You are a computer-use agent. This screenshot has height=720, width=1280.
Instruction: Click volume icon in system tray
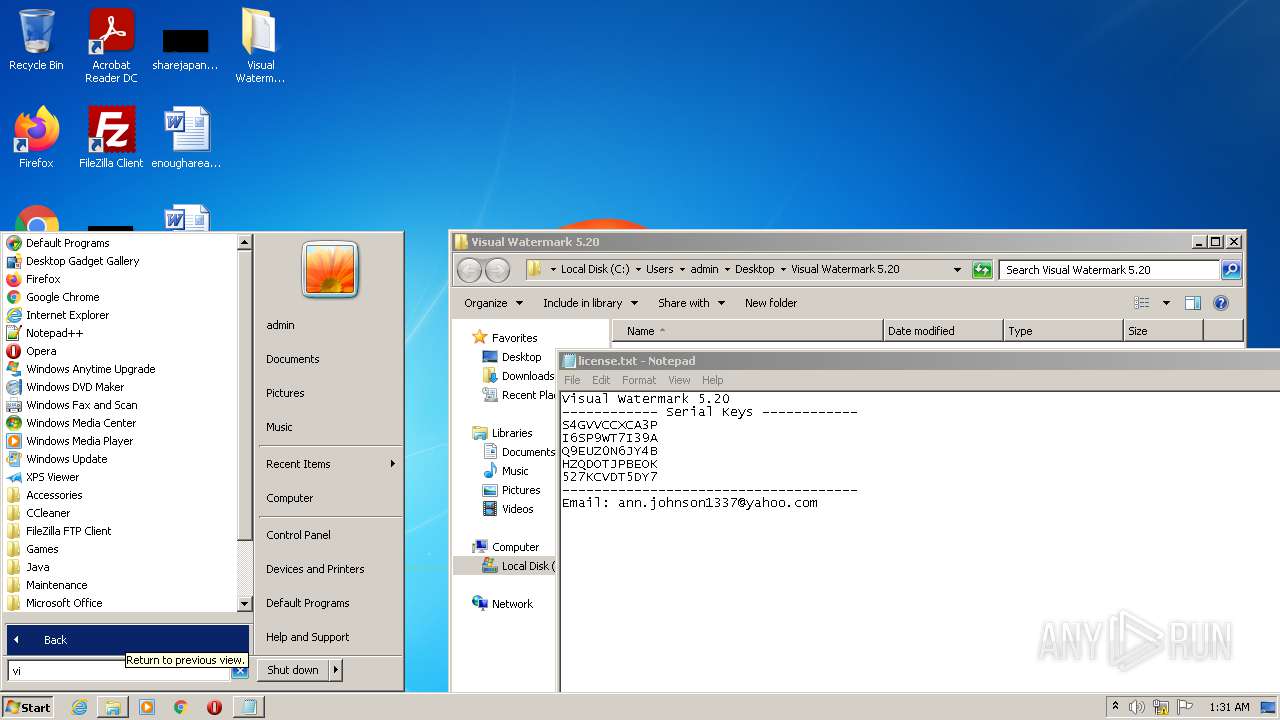pos(1136,707)
